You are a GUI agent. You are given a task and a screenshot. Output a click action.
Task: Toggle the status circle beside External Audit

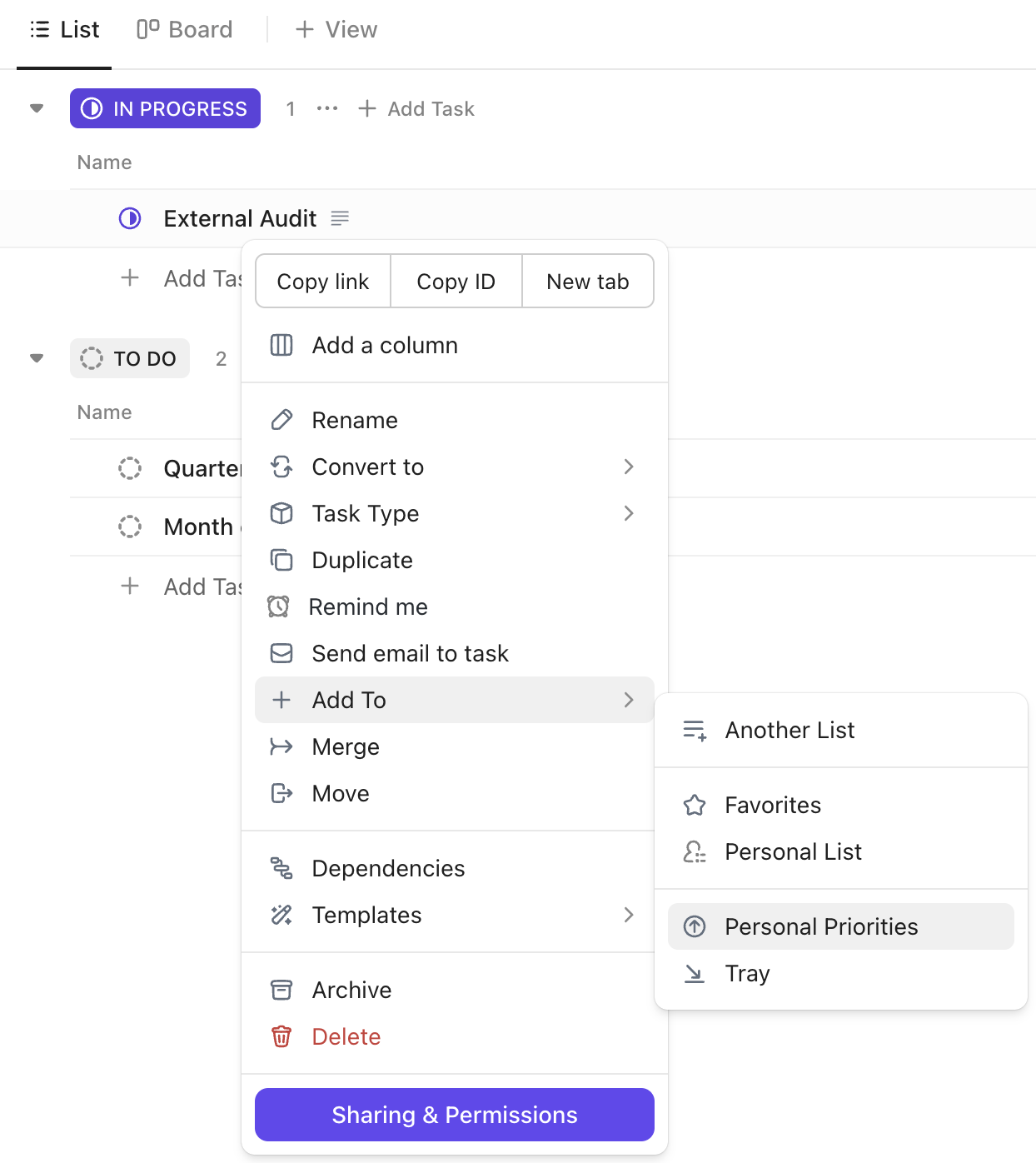click(x=130, y=218)
